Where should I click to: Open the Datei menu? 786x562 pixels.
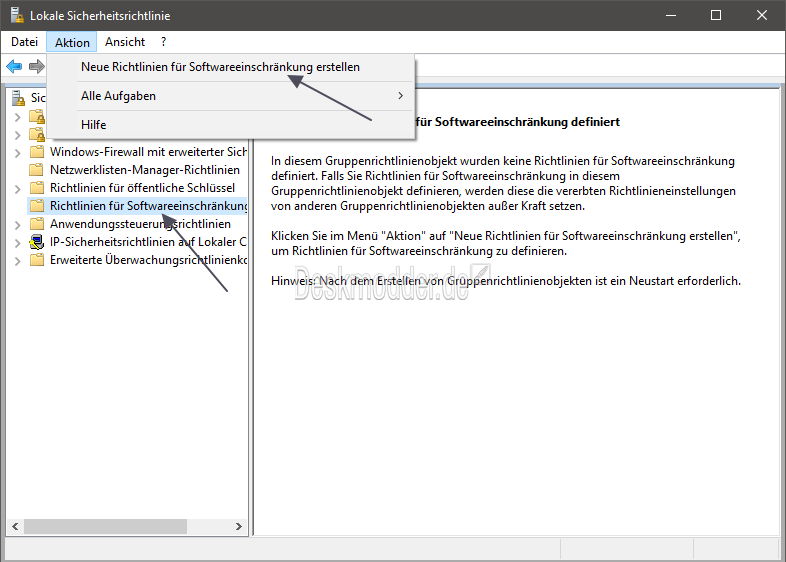[25, 42]
